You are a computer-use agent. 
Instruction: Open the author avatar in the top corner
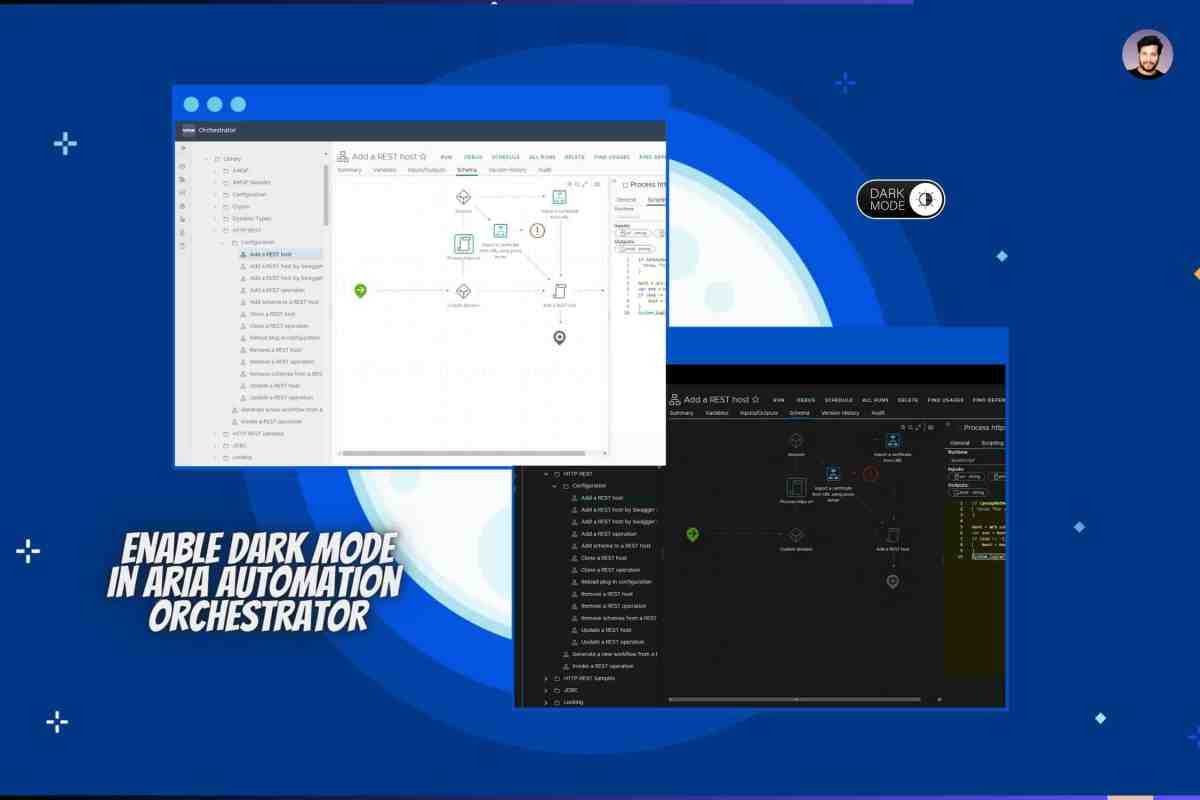pyautogui.click(x=1147, y=54)
